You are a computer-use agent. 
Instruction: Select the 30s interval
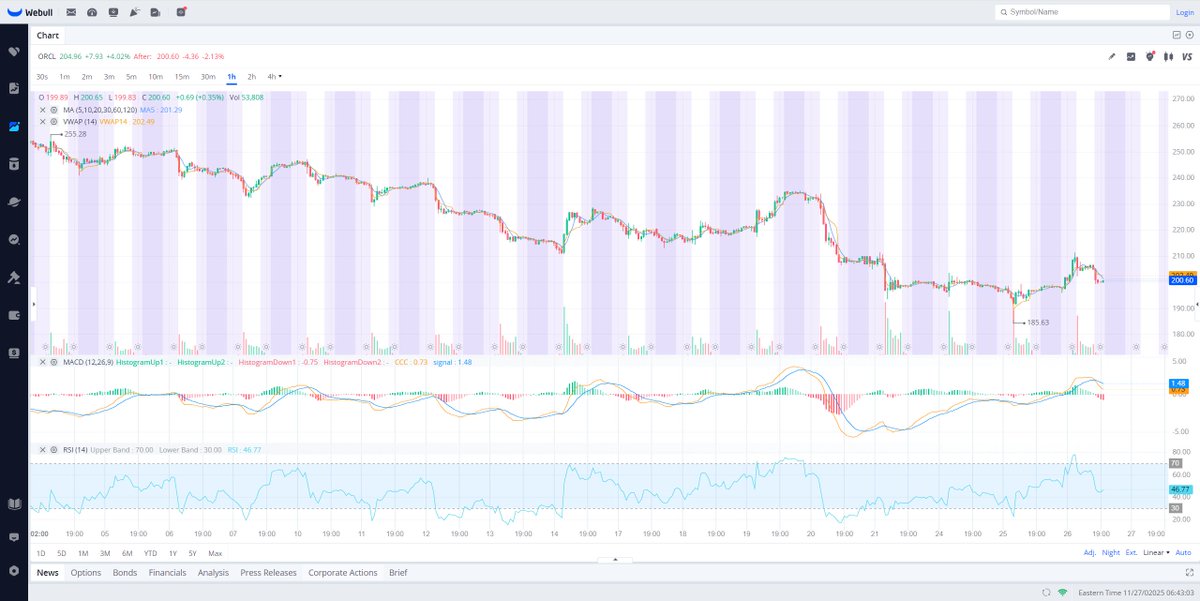pyautogui.click(x=42, y=76)
